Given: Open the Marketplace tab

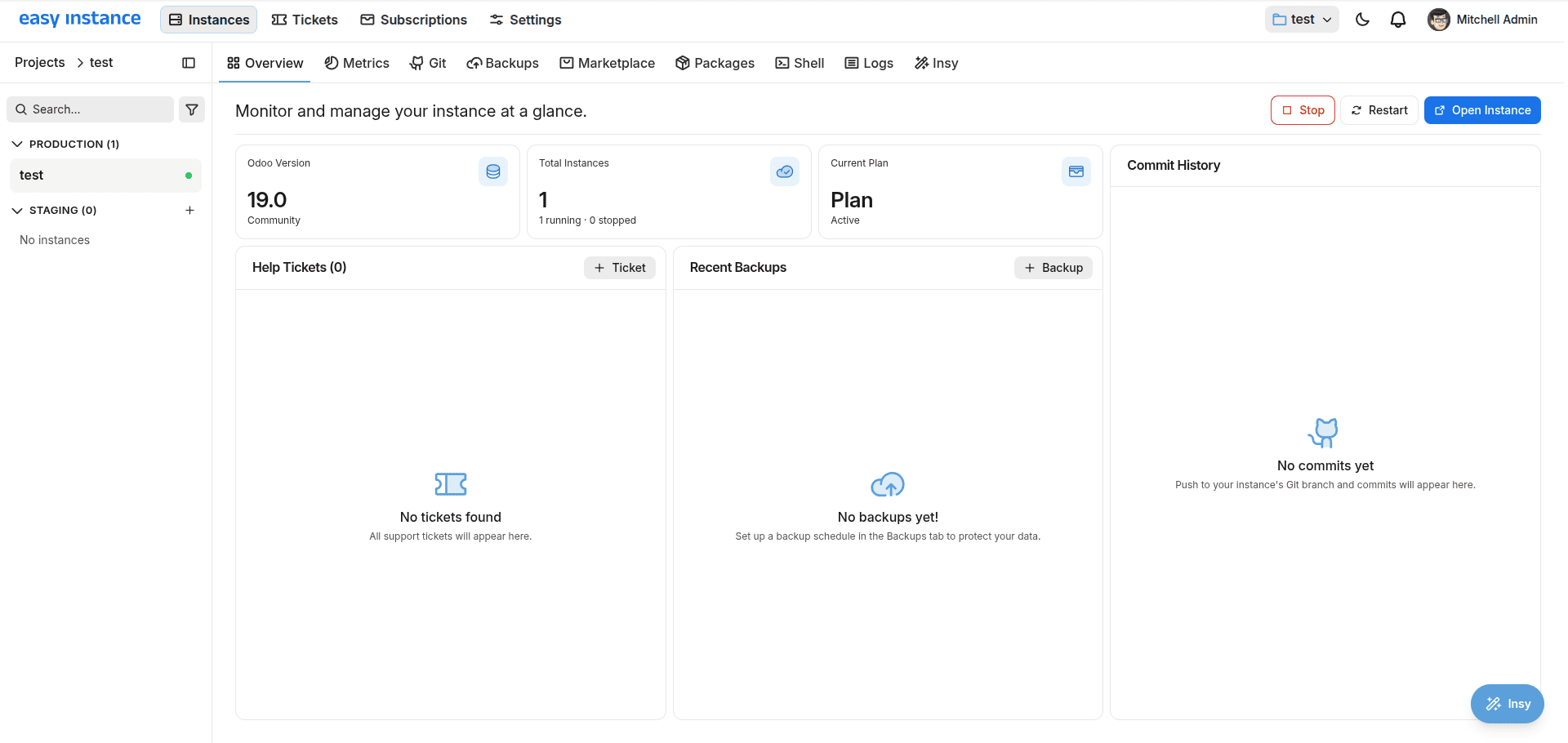Looking at the screenshot, I should pos(607,63).
